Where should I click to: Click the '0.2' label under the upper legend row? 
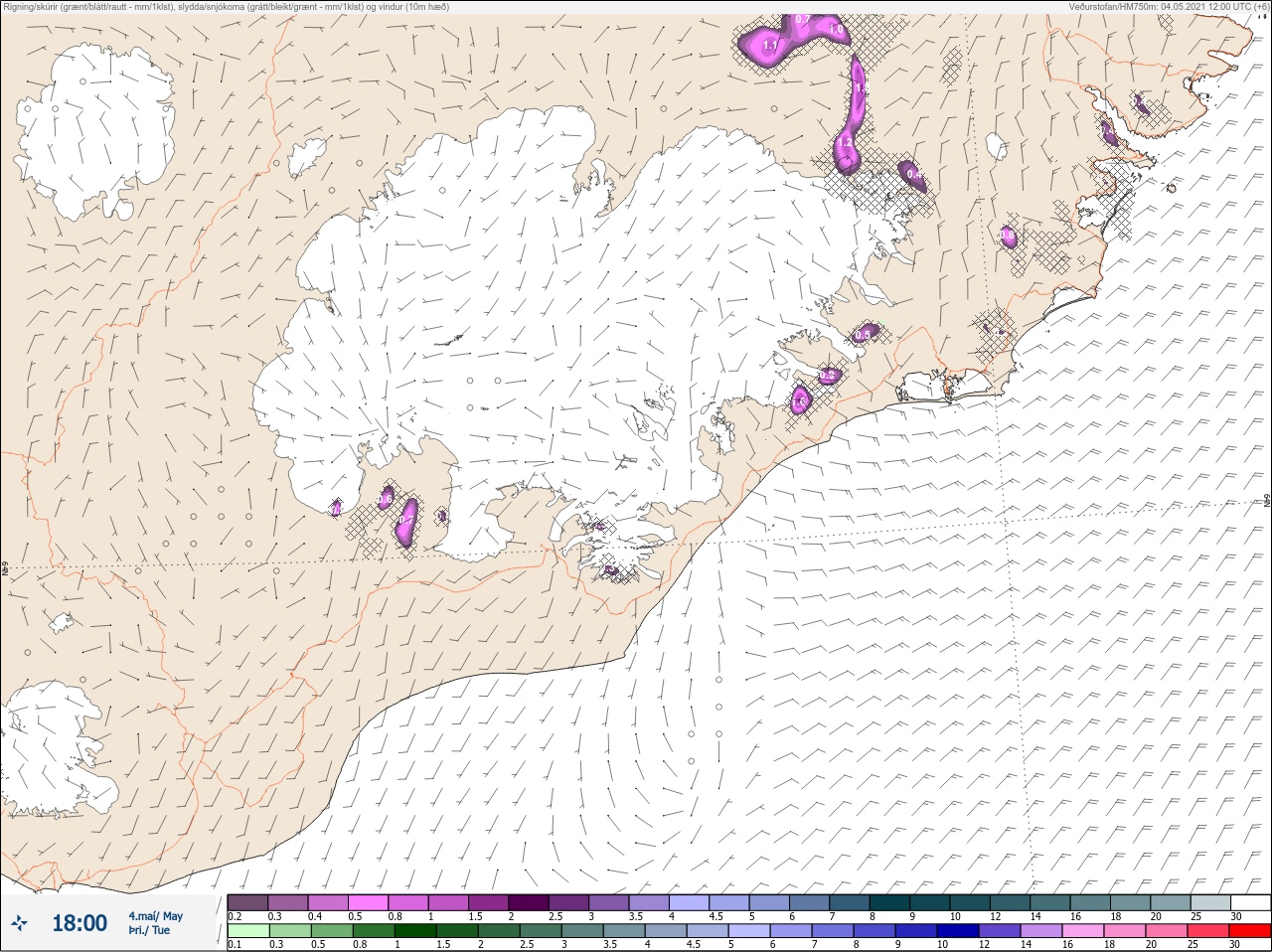[235, 916]
